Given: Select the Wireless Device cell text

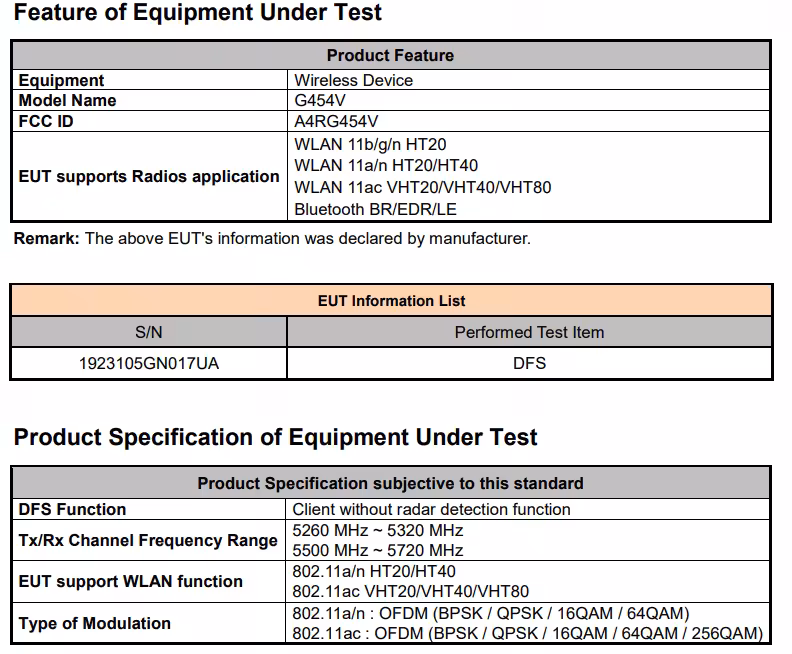Looking at the screenshot, I should click(x=354, y=80).
